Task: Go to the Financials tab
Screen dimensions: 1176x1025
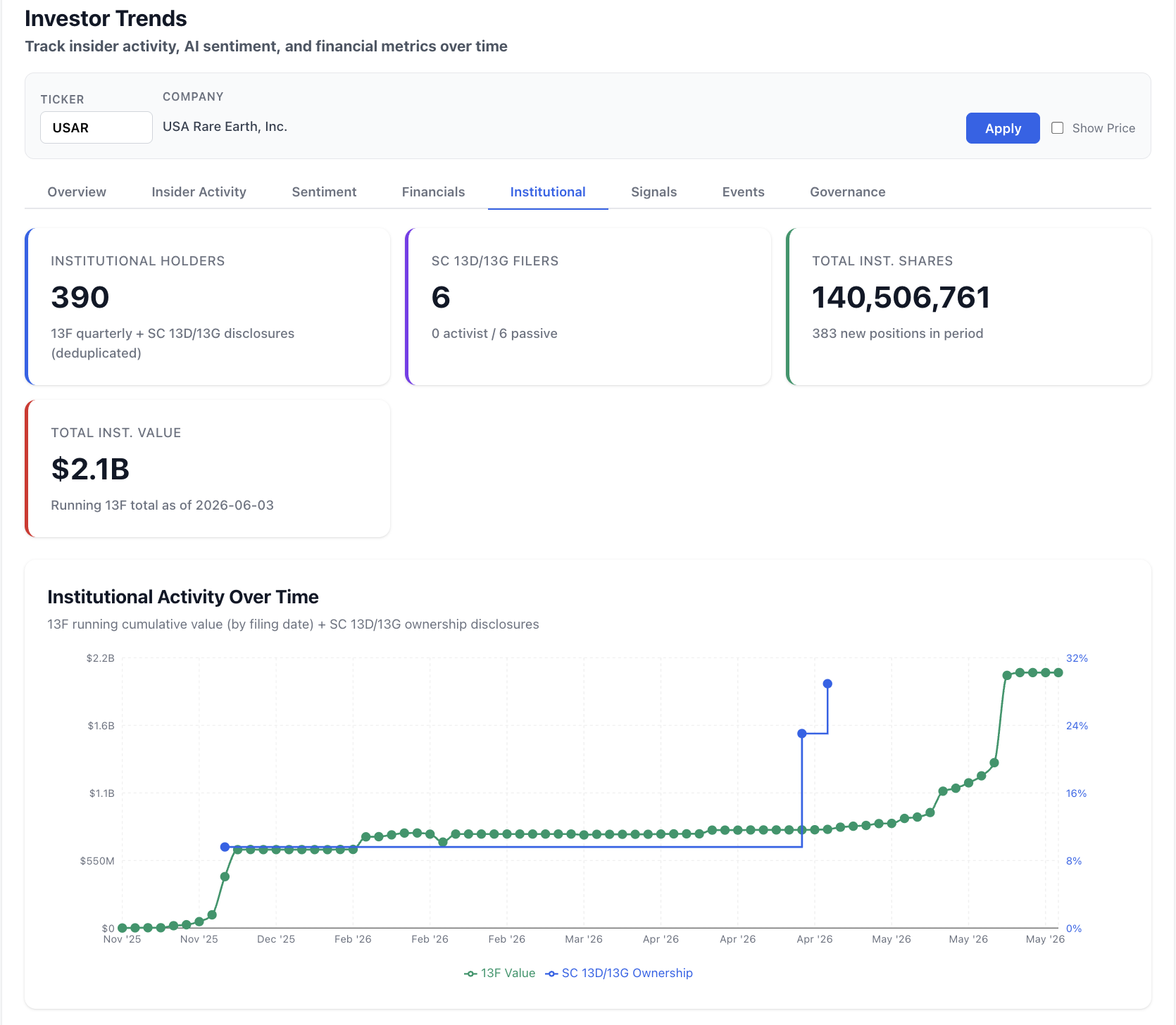Action: (x=433, y=192)
